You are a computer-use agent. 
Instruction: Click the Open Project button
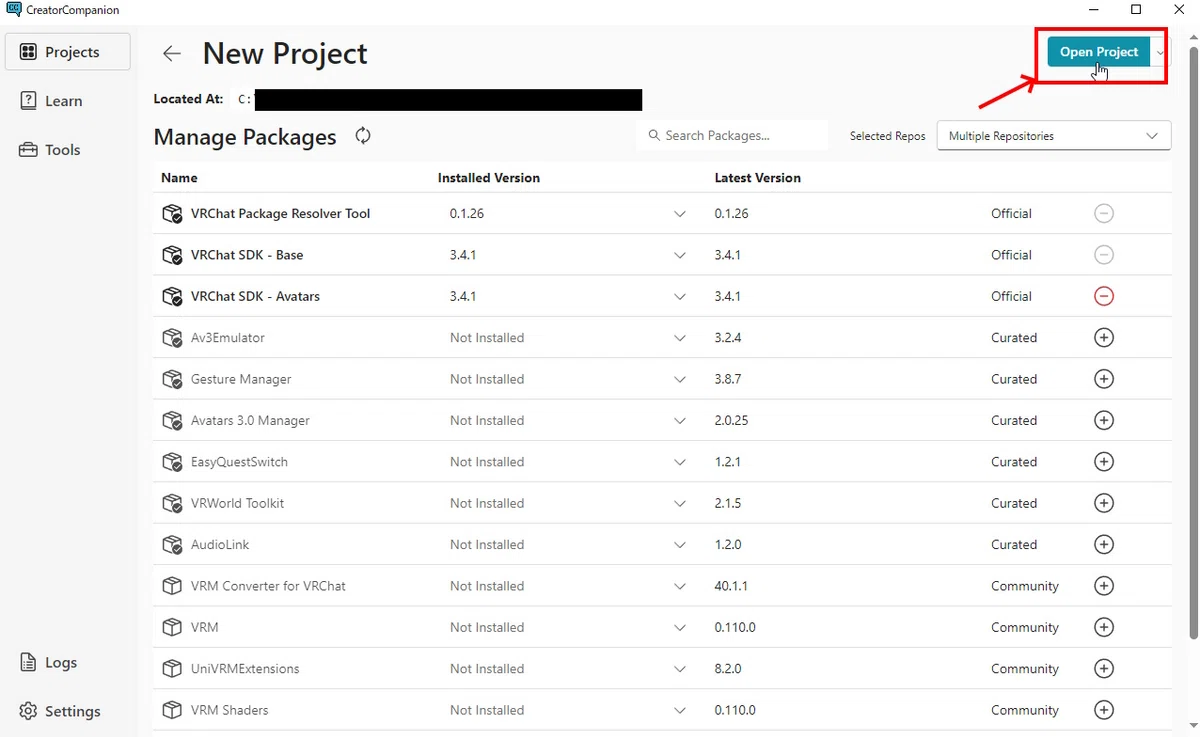(x=1099, y=52)
